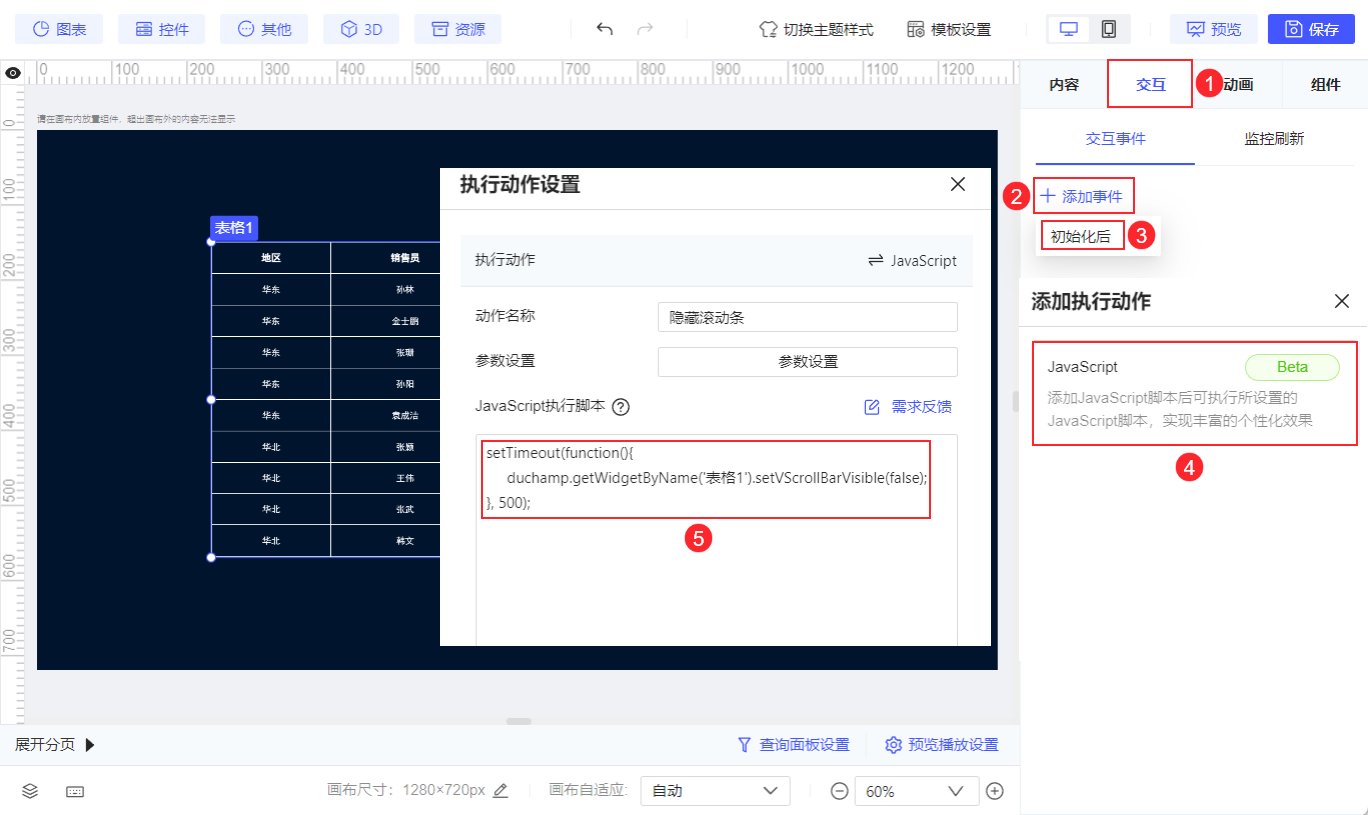
Task: Click the 地区 table header cell
Action: pyautogui.click(x=271, y=258)
